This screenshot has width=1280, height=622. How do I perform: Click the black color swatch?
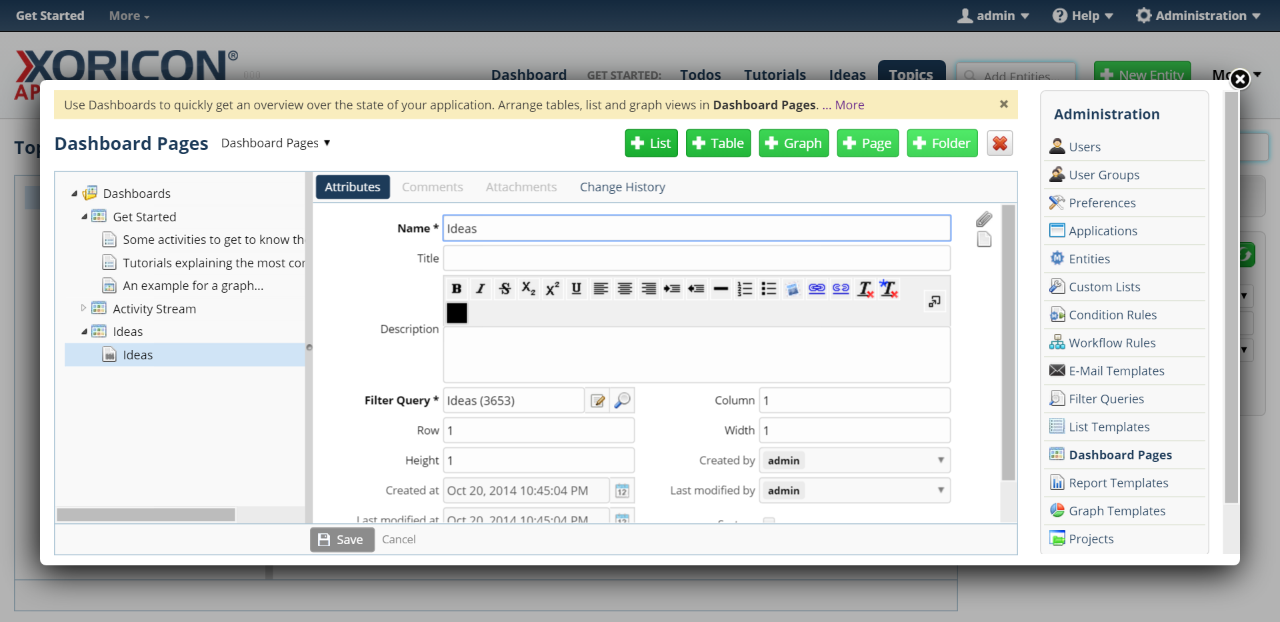457,314
